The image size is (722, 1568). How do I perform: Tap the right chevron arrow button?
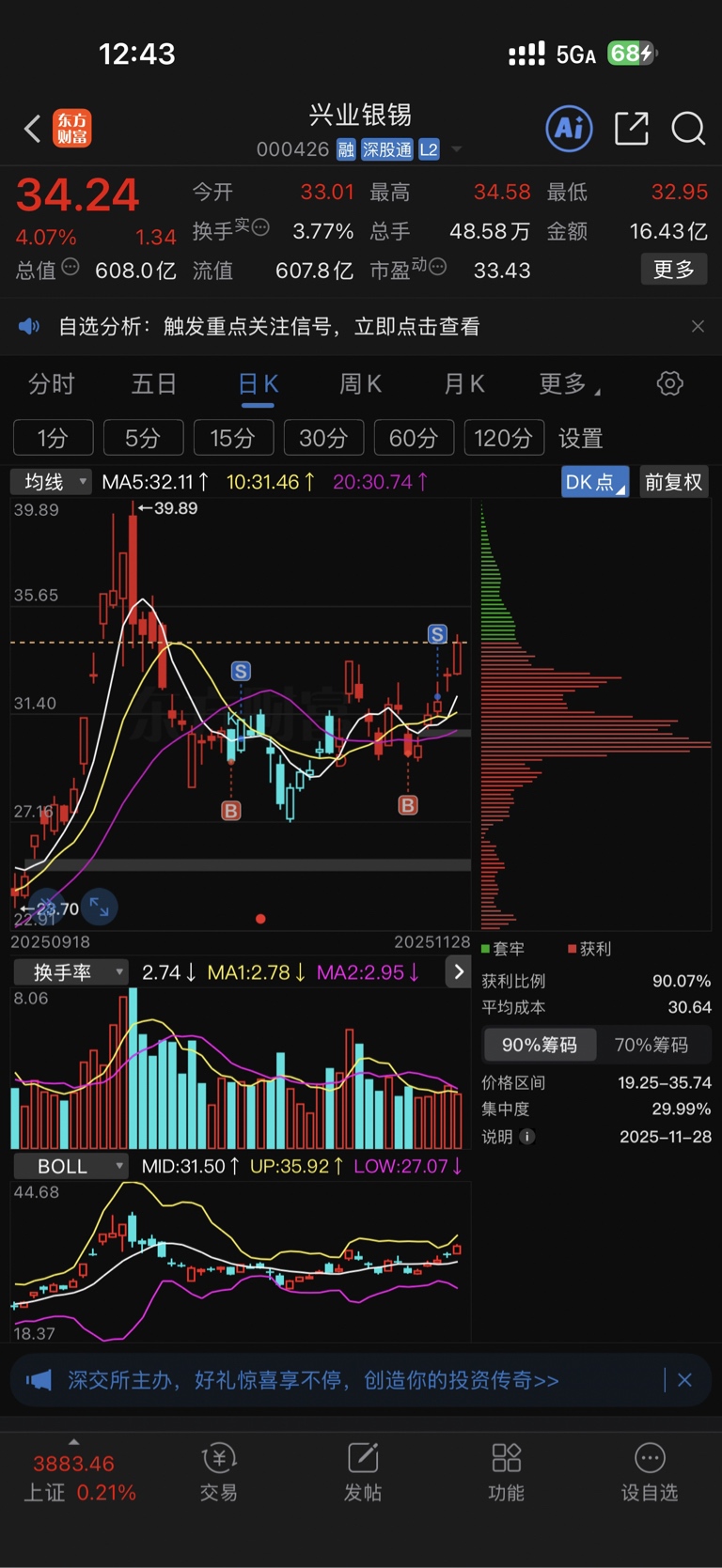[x=458, y=972]
